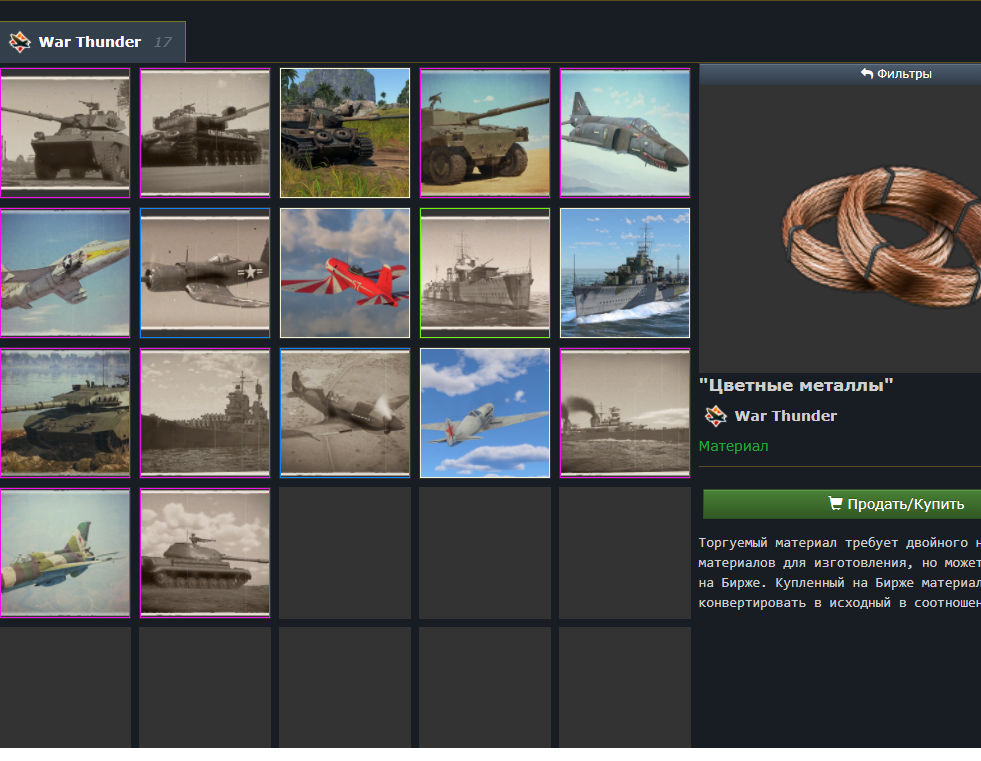Viewport: 981px width, 761px height.
Task: Click the Продать/Купить green button
Action: 842,504
